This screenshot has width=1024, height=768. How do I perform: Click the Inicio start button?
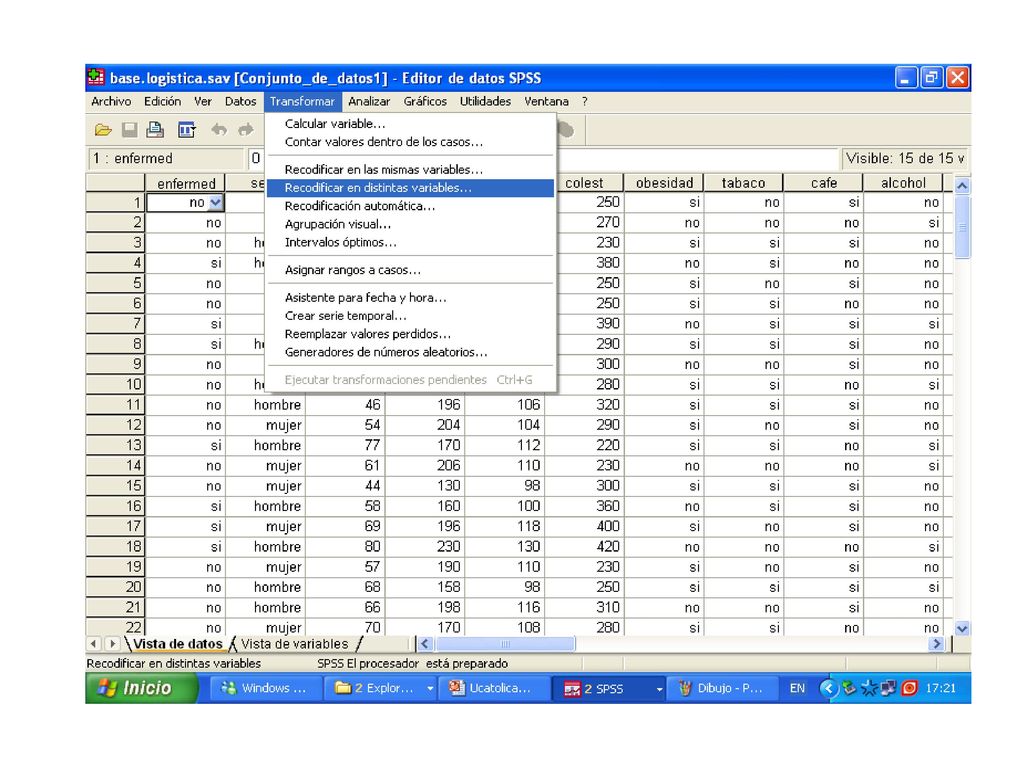pyautogui.click(x=141, y=688)
